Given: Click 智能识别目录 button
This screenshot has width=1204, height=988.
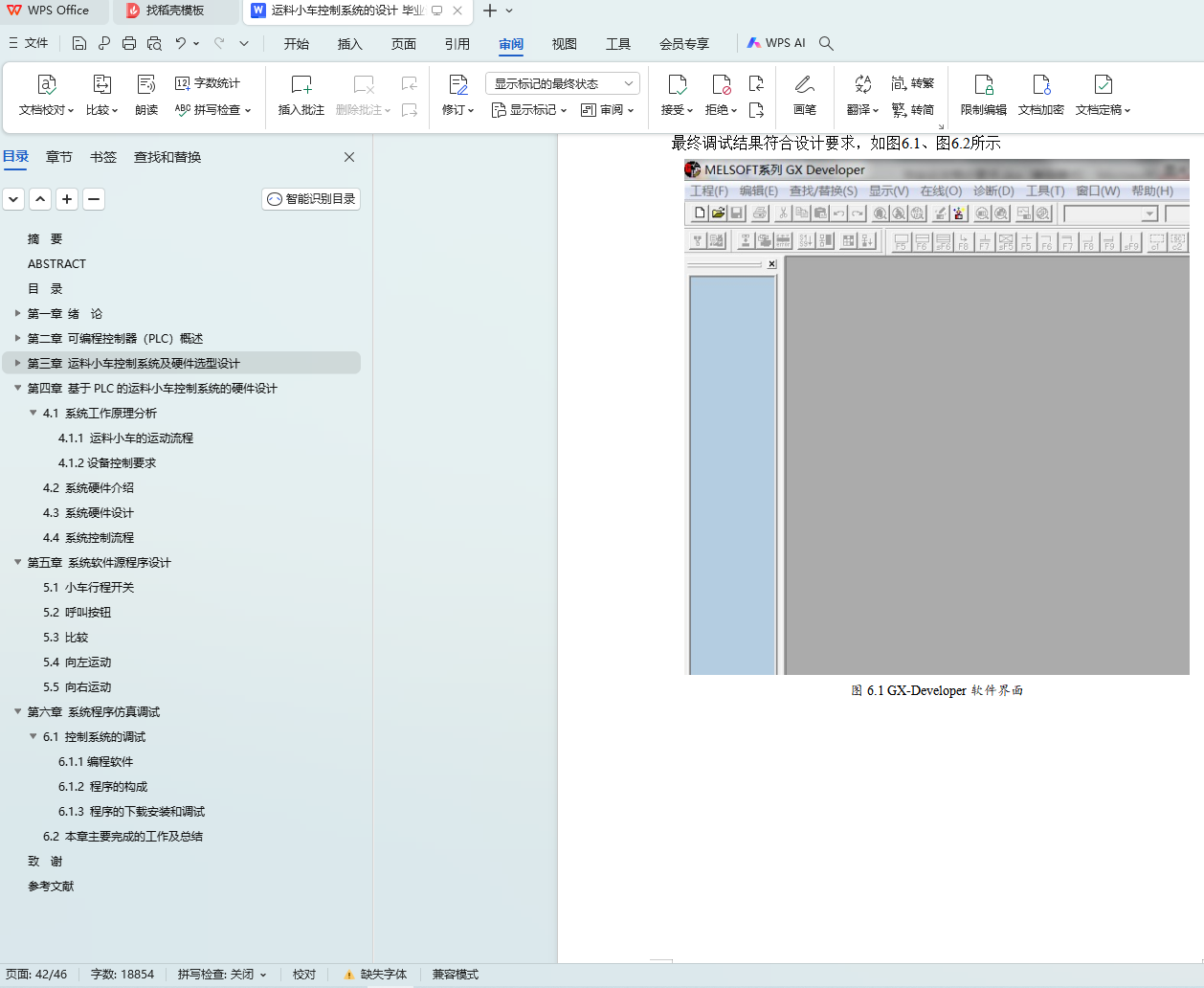Looking at the screenshot, I should (x=311, y=199).
